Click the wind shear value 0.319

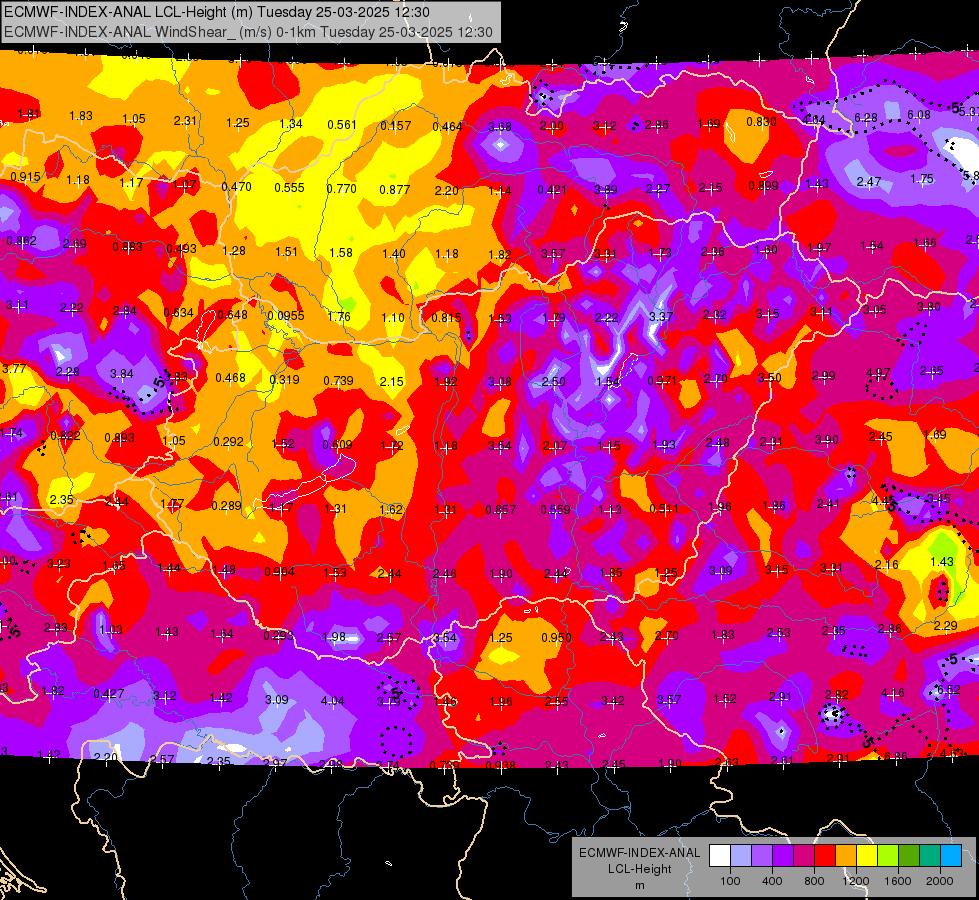click(x=284, y=380)
